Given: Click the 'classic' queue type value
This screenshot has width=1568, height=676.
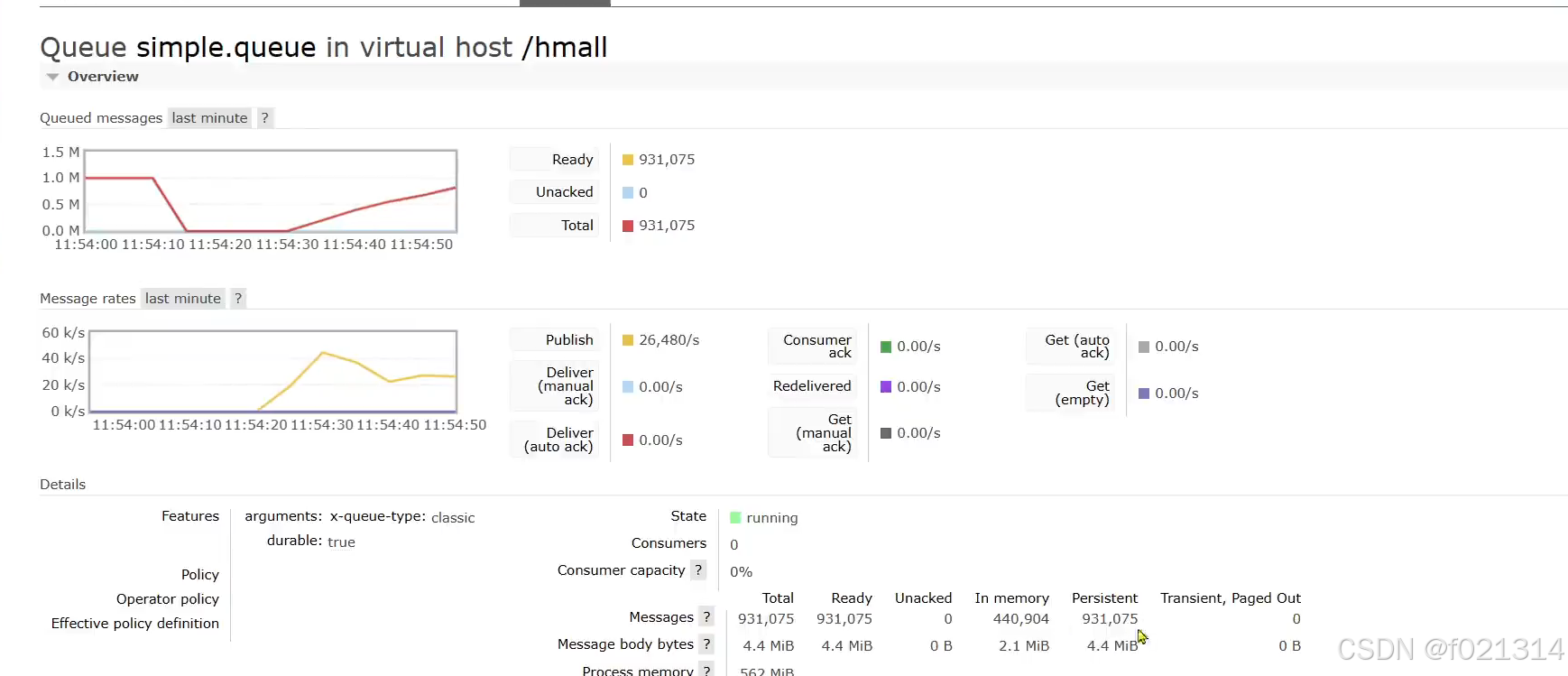Looking at the screenshot, I should 453,518.
